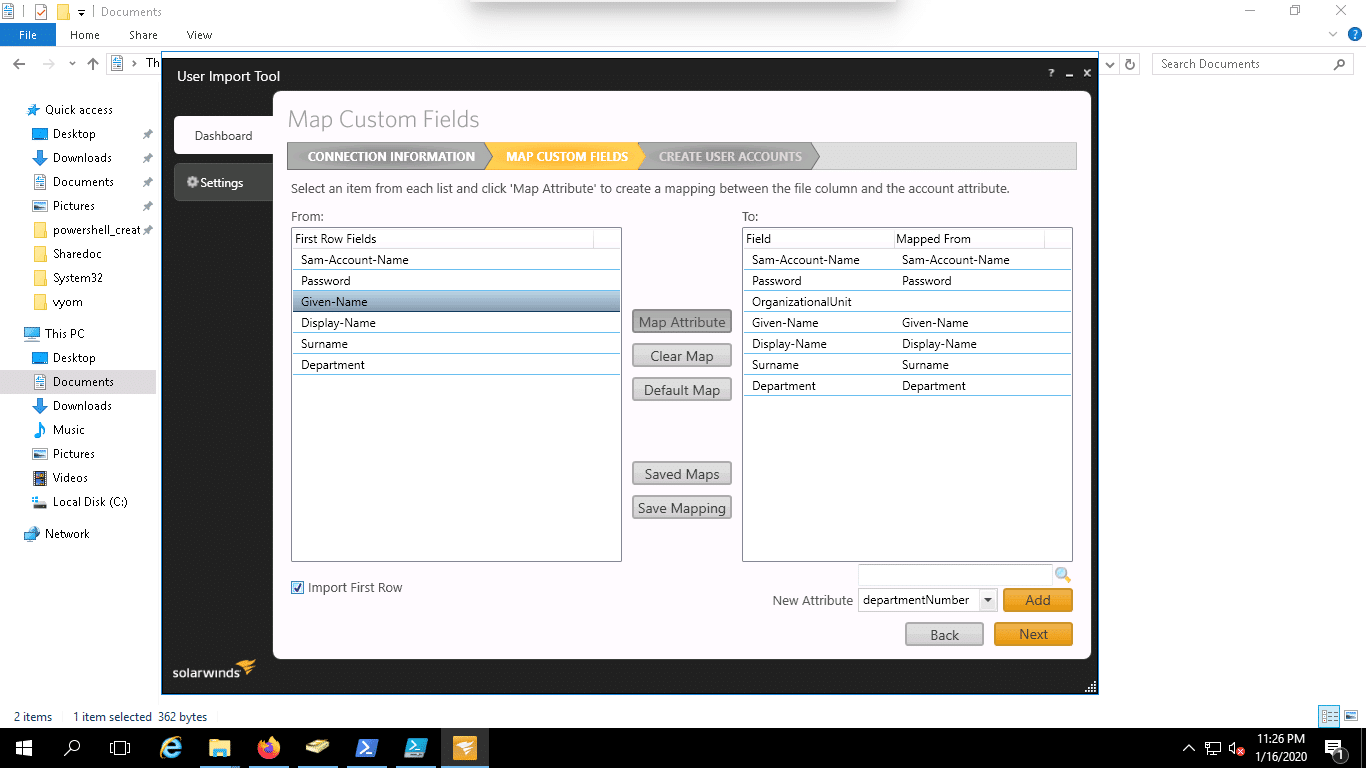Launch Internet Explorer from taskbar
1366x768 pixels.
point(171,748)
